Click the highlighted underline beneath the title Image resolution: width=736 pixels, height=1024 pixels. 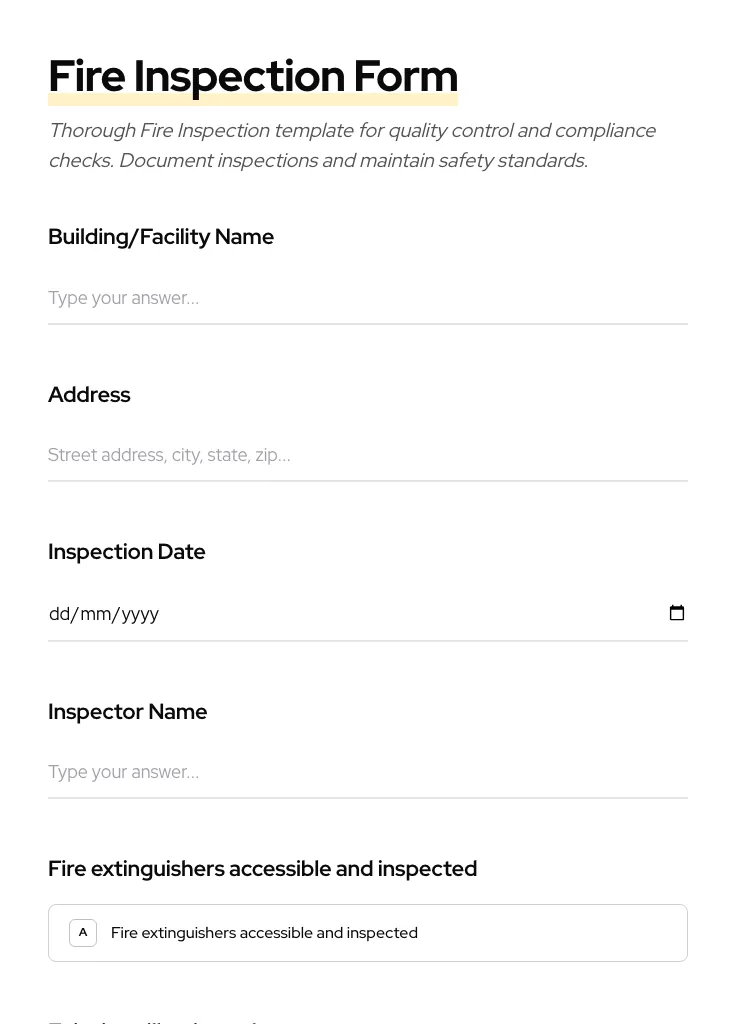253,98
